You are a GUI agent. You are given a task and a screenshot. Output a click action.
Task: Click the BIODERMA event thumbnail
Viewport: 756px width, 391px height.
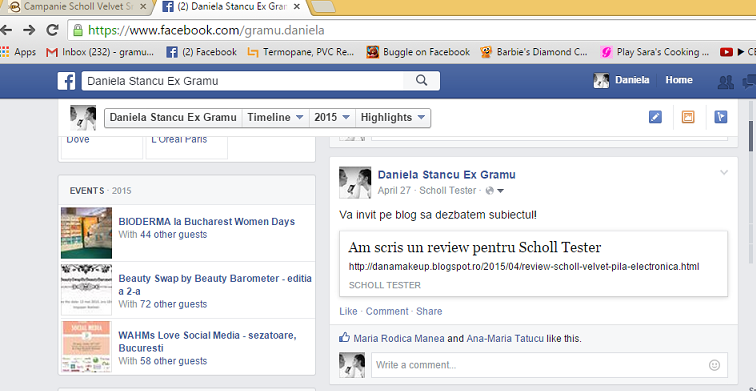pos(86,233)
